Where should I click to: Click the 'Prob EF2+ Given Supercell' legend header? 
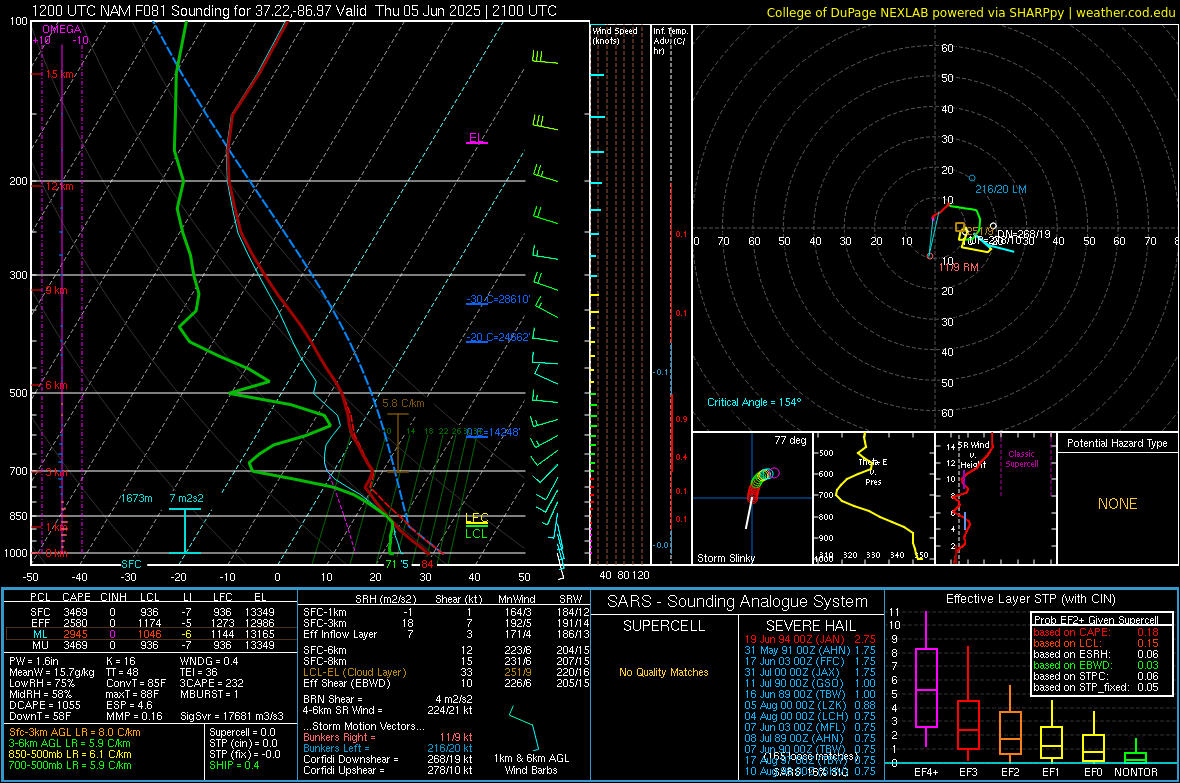1096,620
